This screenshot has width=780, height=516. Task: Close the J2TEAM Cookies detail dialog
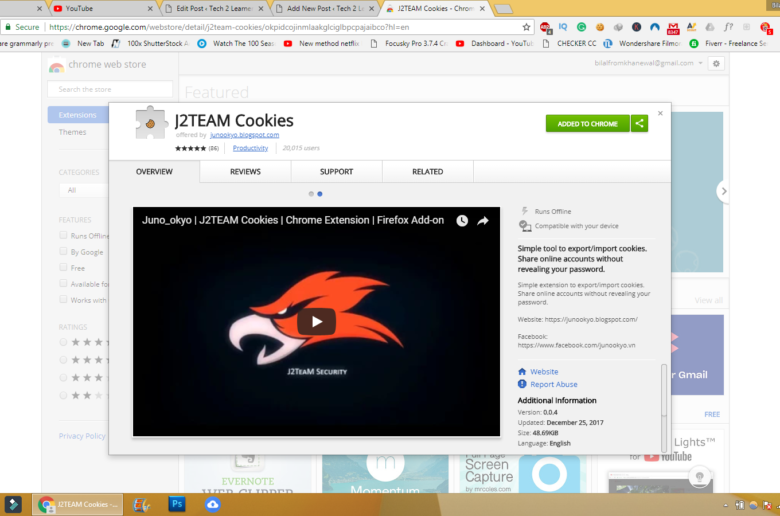click(660, 113)
